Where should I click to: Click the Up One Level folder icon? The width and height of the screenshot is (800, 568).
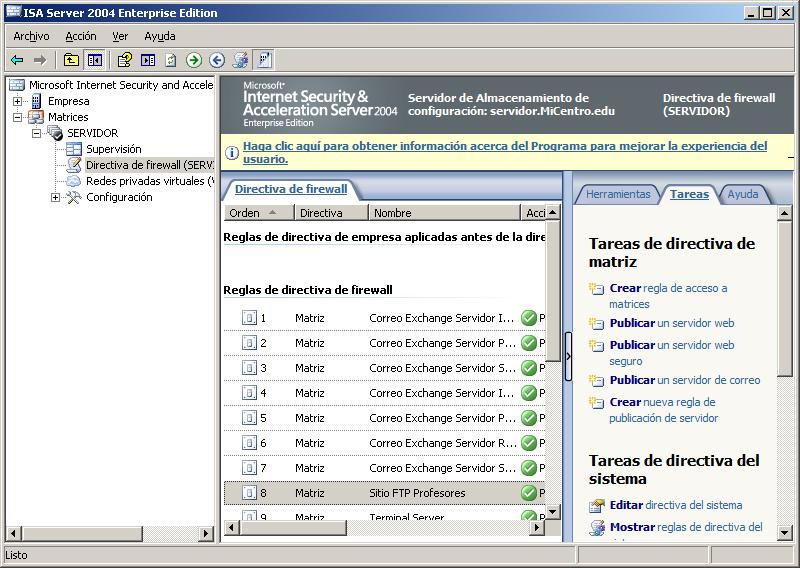pyautogui.click(x=71, y=60)
